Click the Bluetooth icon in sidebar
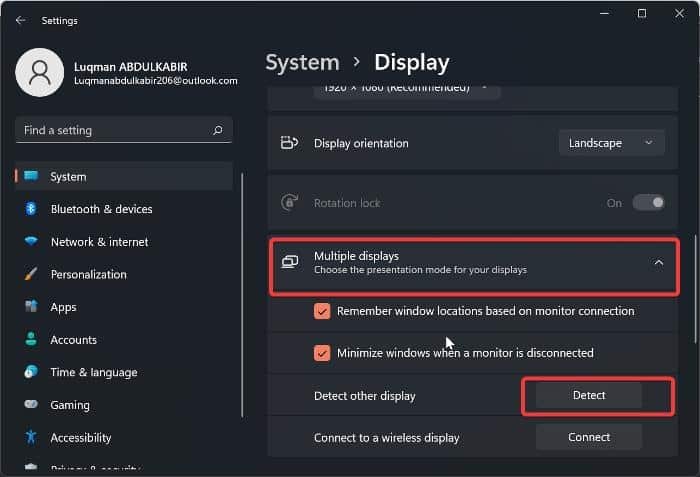Screen dimensions: 700x477 tap(31, 209)
